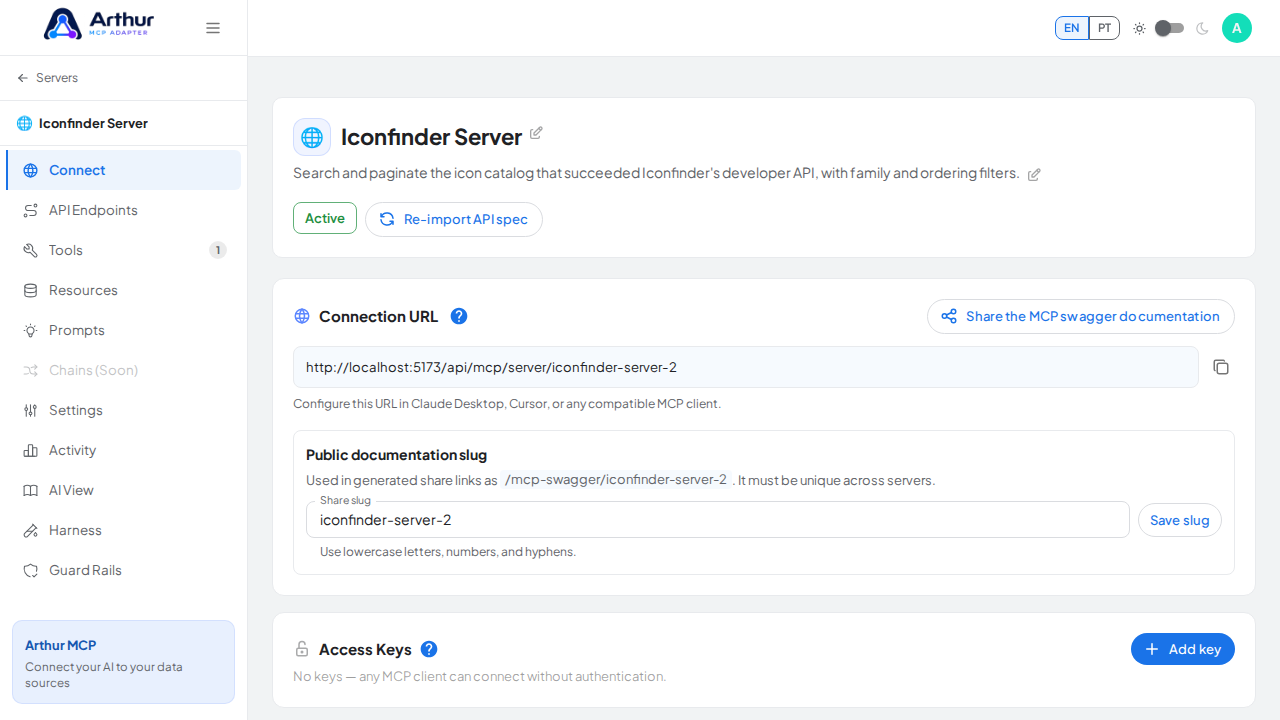
Task: Click the Share slug input field
Action: tap(718, 520)
